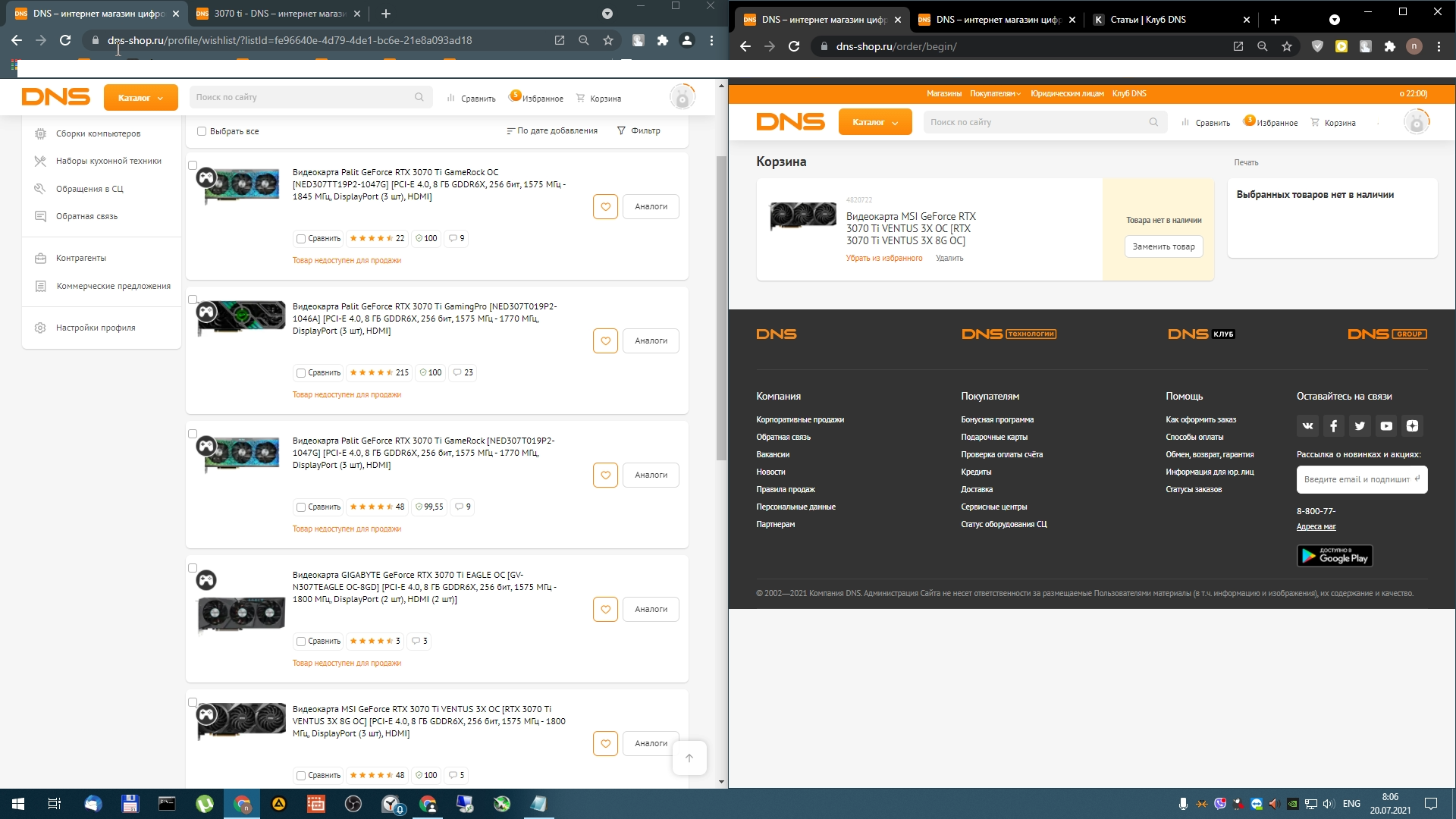Click the heart icon for Palit GamingPro card
This screenshot has width=1456, height=819.
(605, 341)
